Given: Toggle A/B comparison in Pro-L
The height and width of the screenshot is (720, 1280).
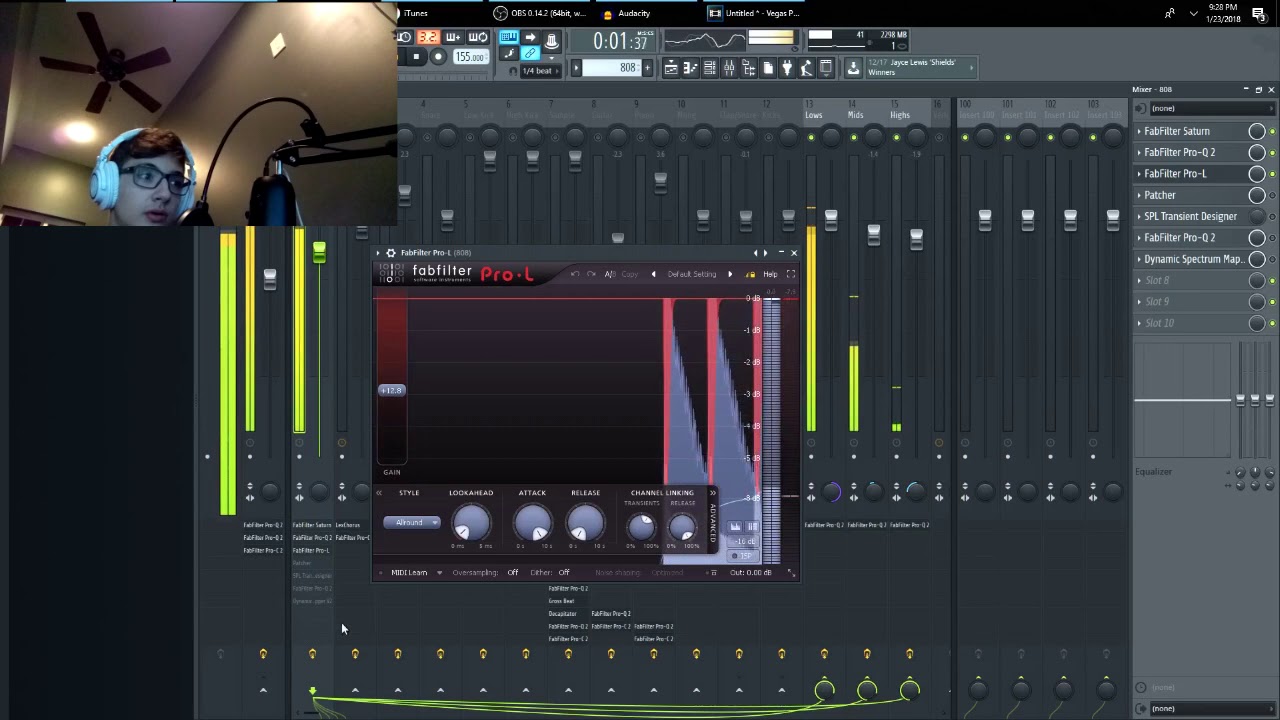Looking at the screenshot, I should 609,274.
